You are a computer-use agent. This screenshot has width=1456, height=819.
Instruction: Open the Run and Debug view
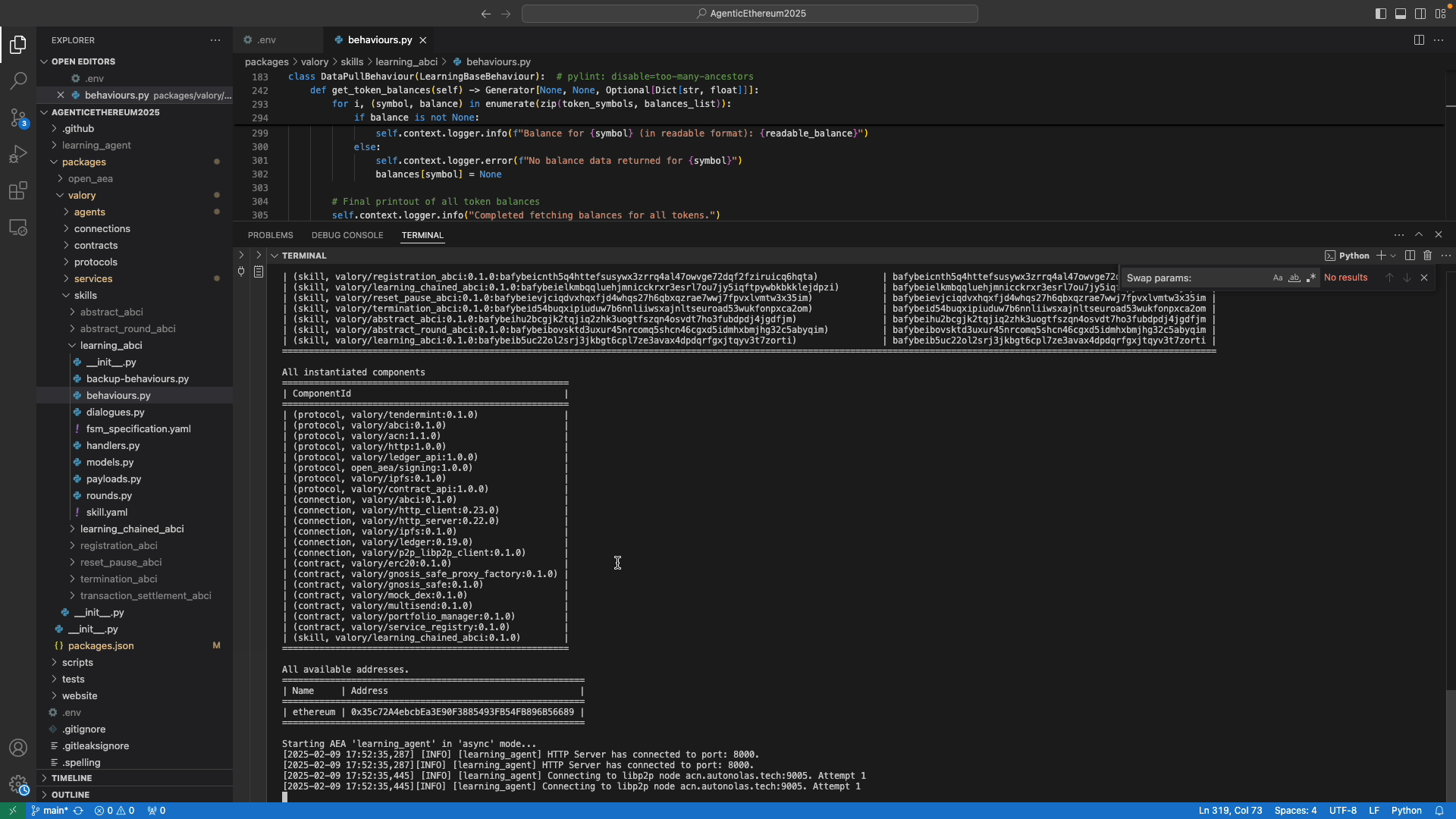[18, 154]
